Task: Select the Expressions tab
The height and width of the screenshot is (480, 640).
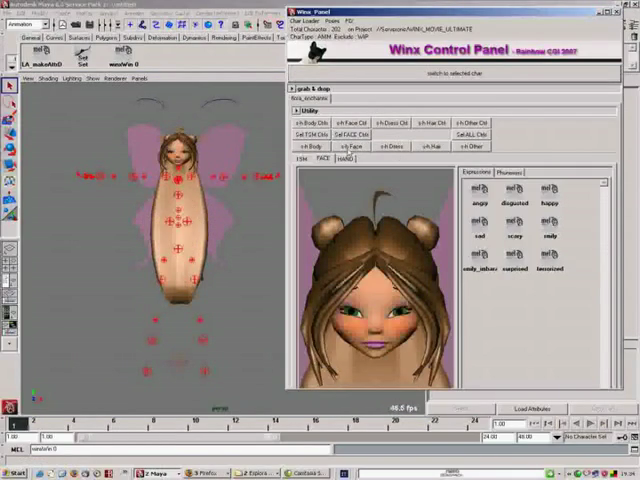Action: [x=476, y=172]
